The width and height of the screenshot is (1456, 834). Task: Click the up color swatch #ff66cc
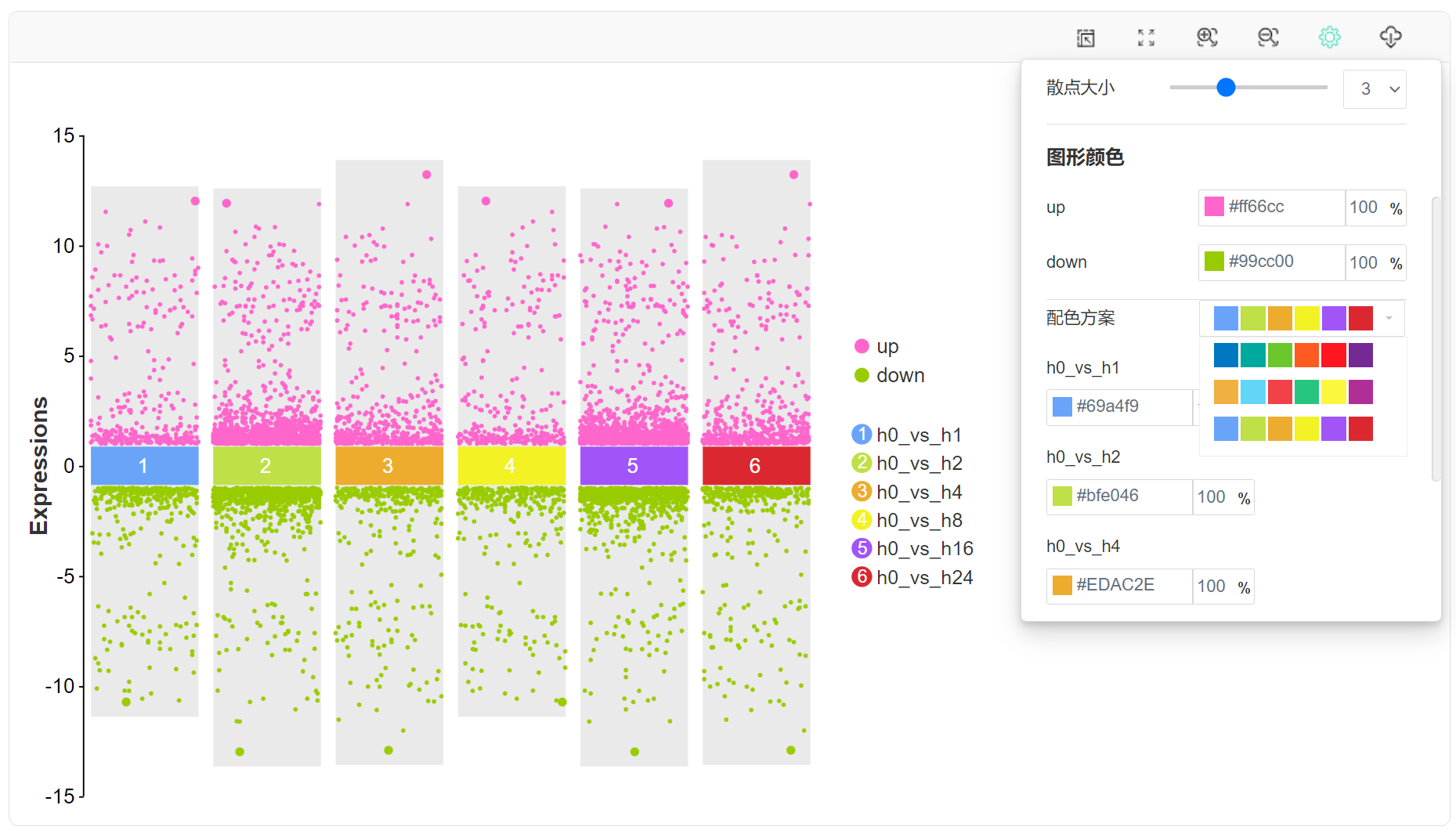coord(1214,207)
